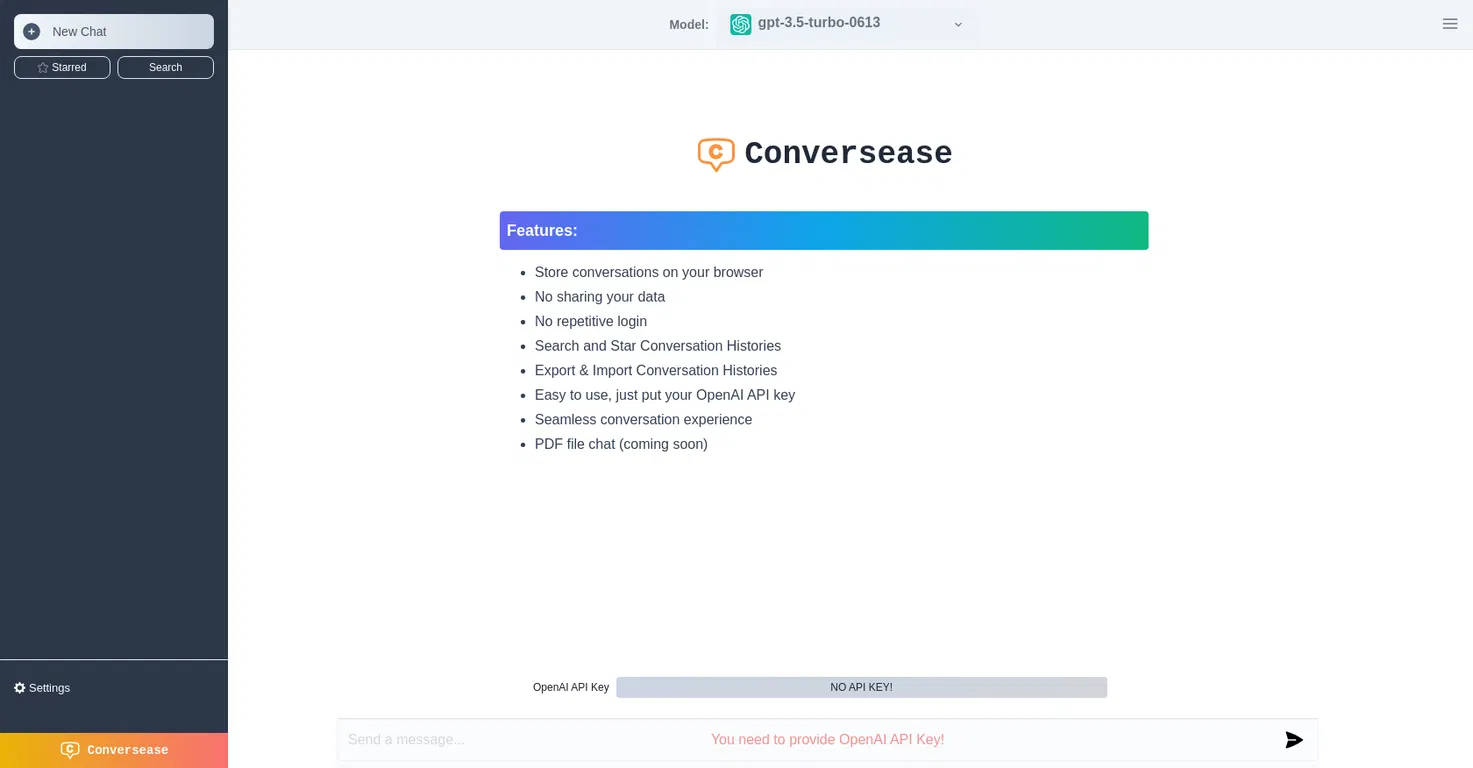Click 'Seamless conversation experience' item
This screenshot has width=1473, height=768.
coord(643,420)
